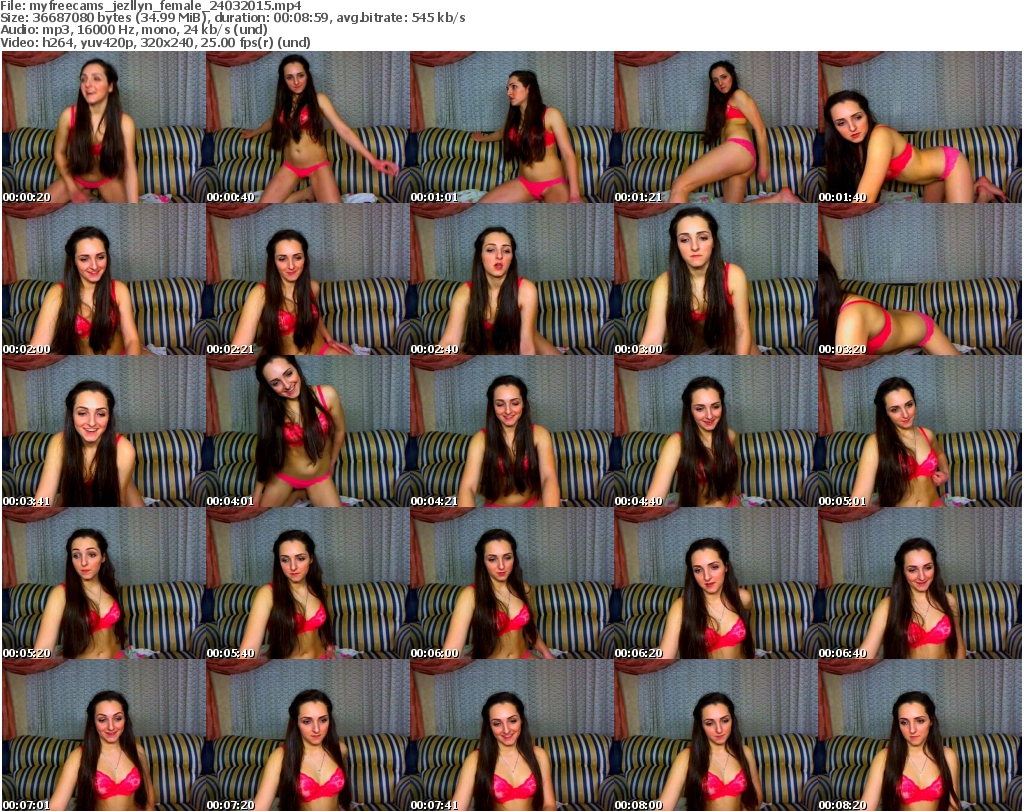Open the thumbnail stamped 00:04:21
Screen dimensions: 1024x811
pyautogui.click(x=512, y=432)
